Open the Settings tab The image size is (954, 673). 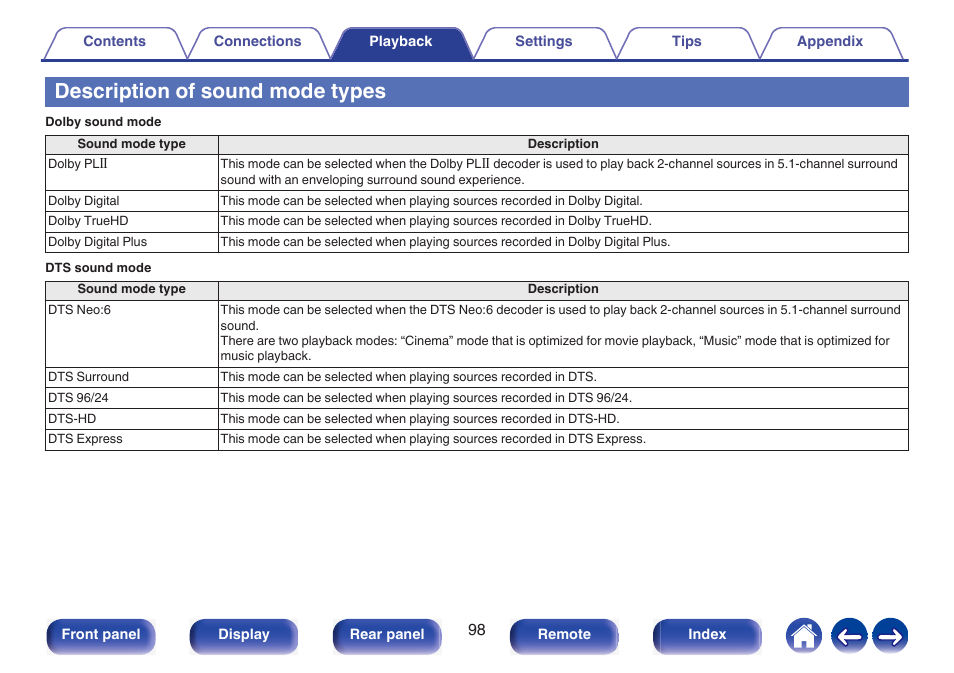543,42
